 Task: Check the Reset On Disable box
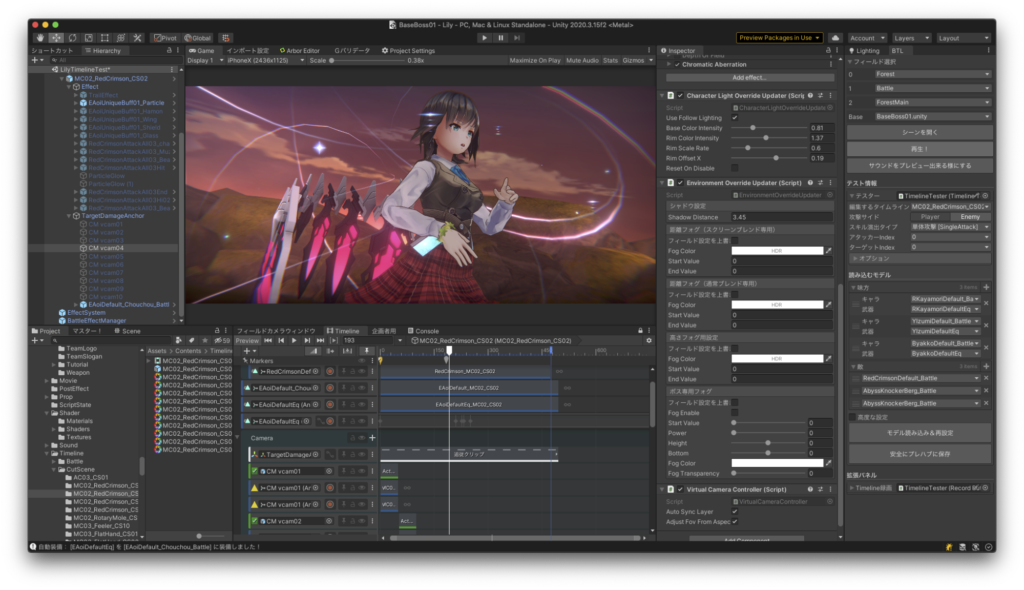pos(735,169)
